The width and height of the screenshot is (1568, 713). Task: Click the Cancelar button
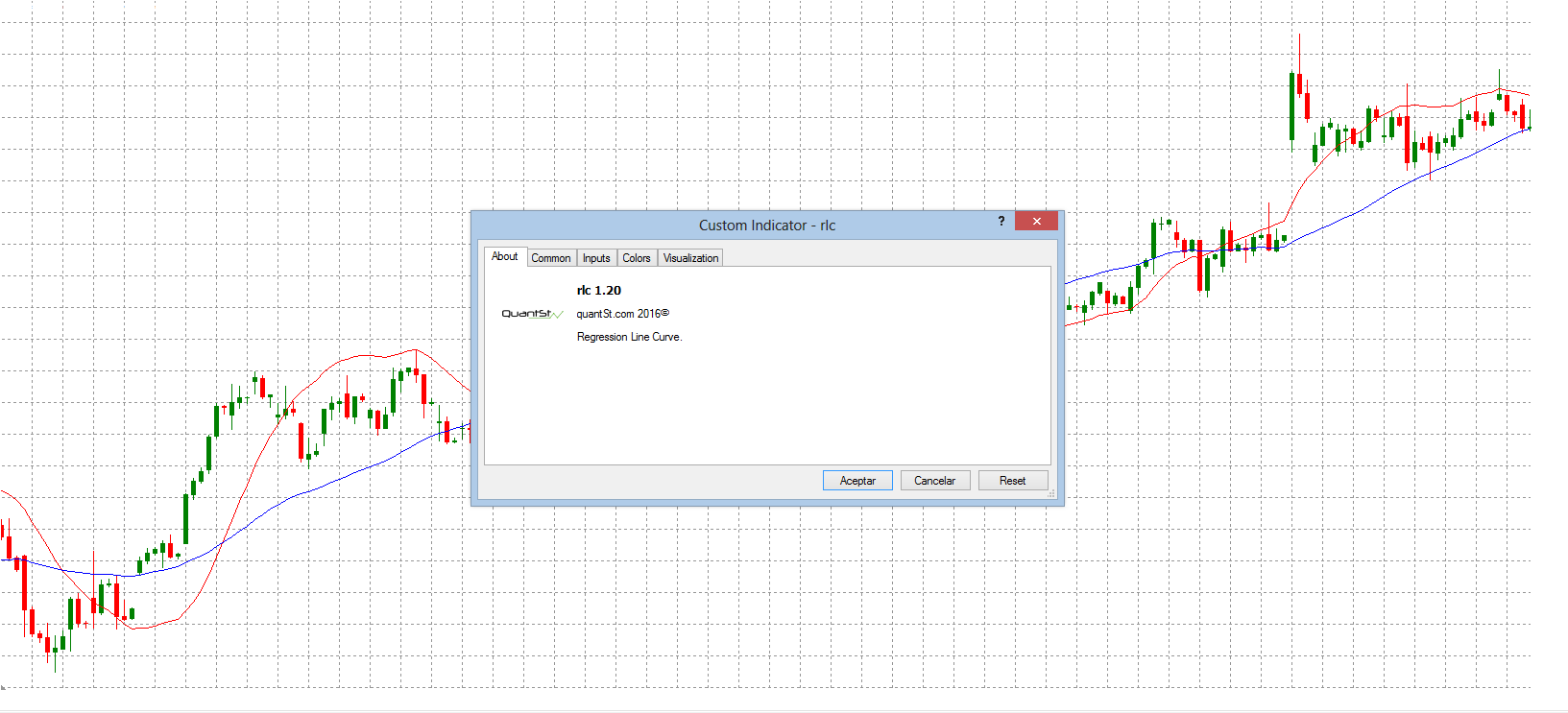tap(934, 481)
